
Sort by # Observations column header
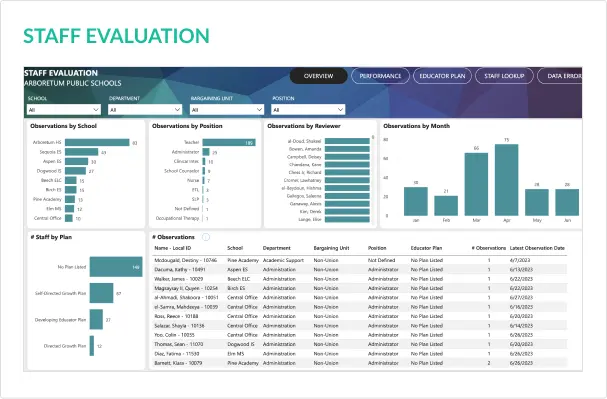(x=489, y=248)
